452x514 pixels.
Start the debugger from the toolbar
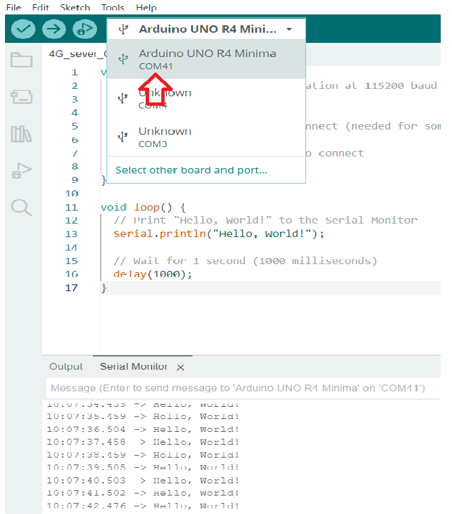click(x=85, y=29)
